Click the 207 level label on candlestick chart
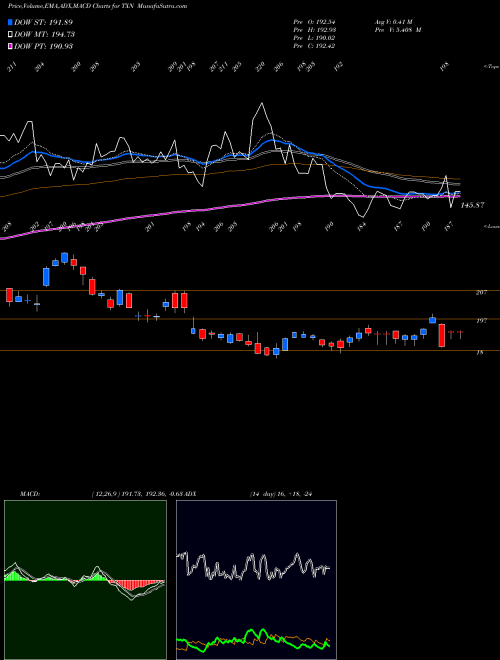This screenshot has width=500, height=660. click(x=481, y=293)
